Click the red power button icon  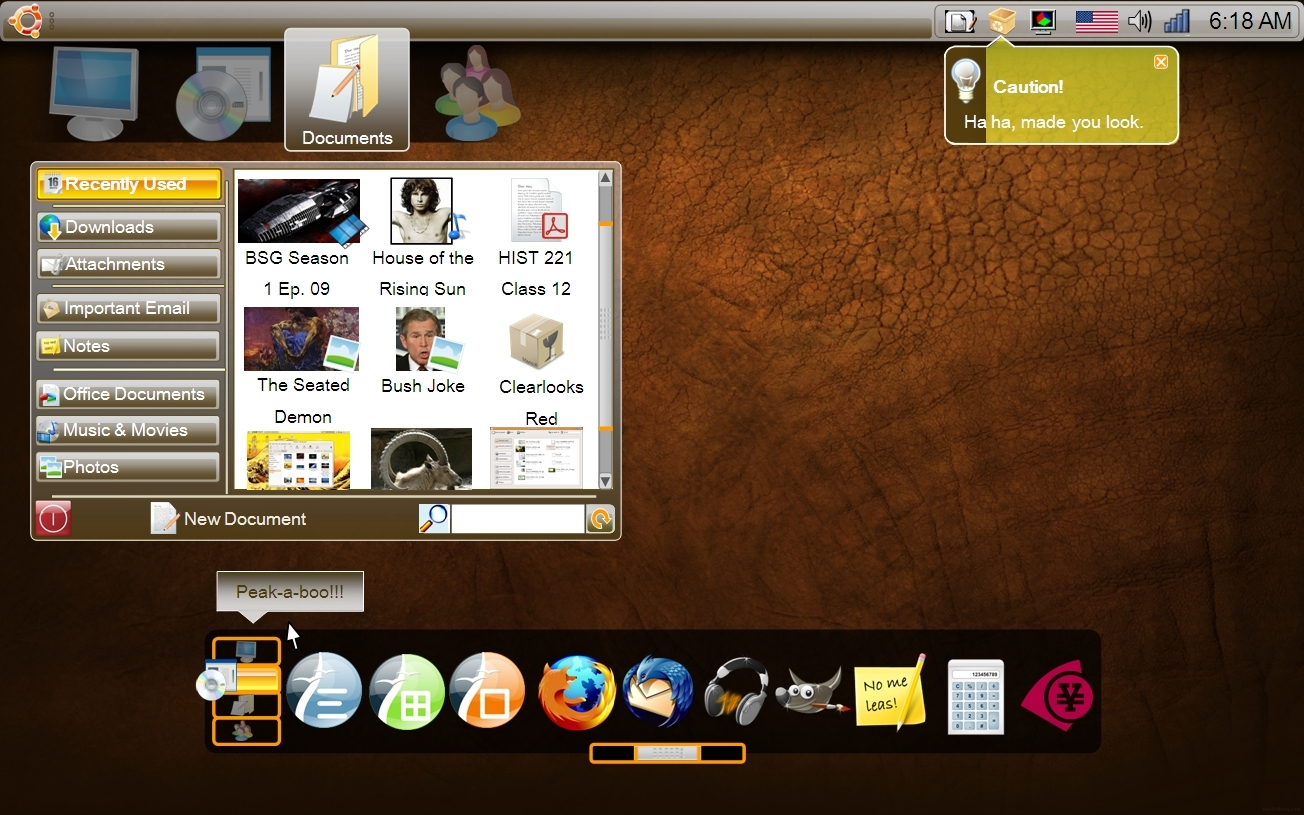pyautogui.click(x=53, y=519)
